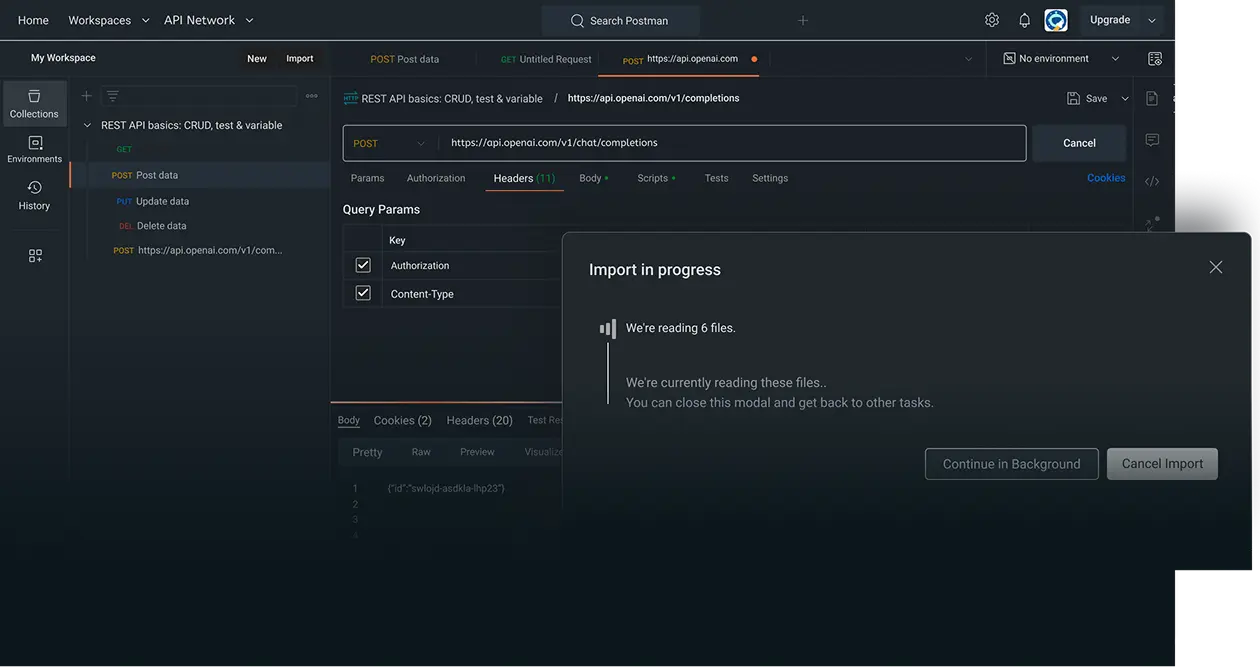This screenshot has height=667, width=1260.
Task: Click the Cancel Import button
Action: pos(1162,464)
